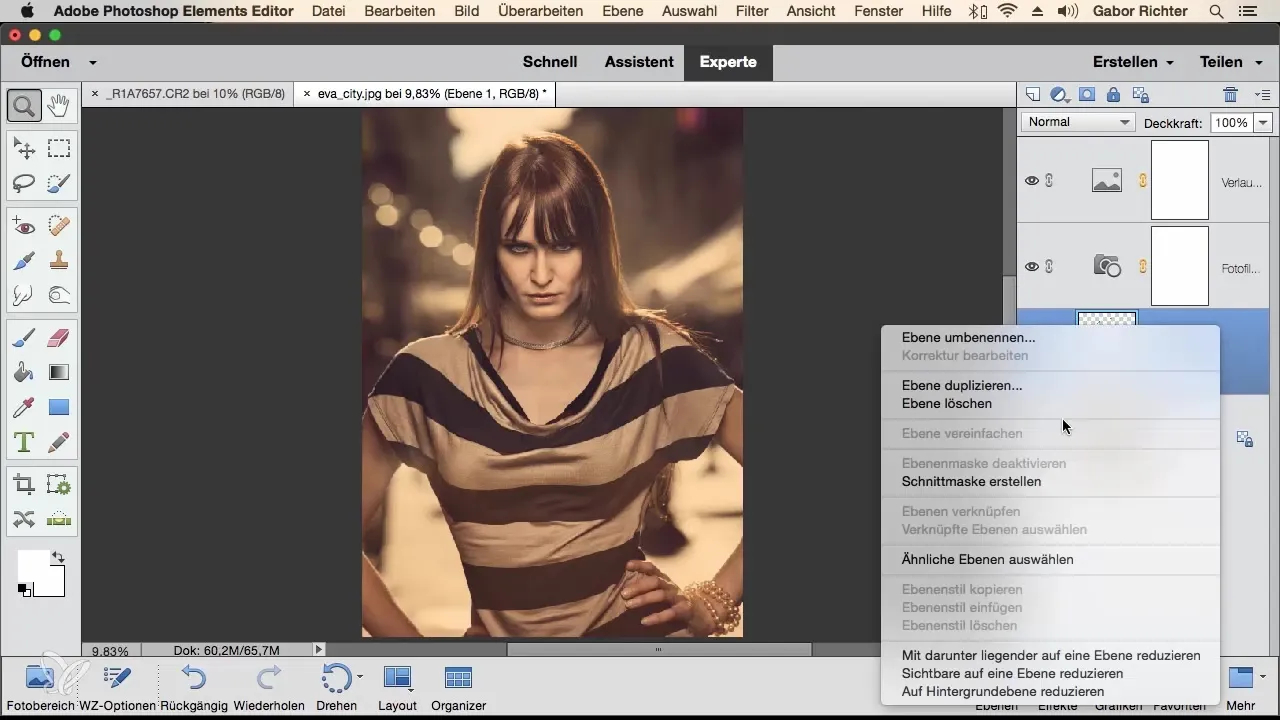Viewport: 1280px width, 720px height.
Task: Toggle mask link on Verlauf layer
Action: click(1142, 181)
